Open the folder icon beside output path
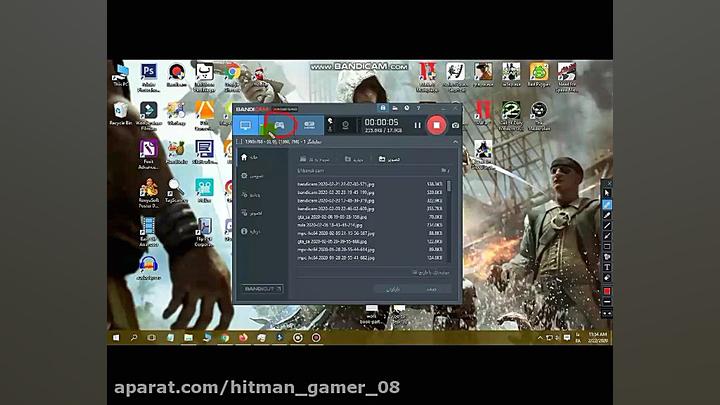 click(x=444, y=171)
